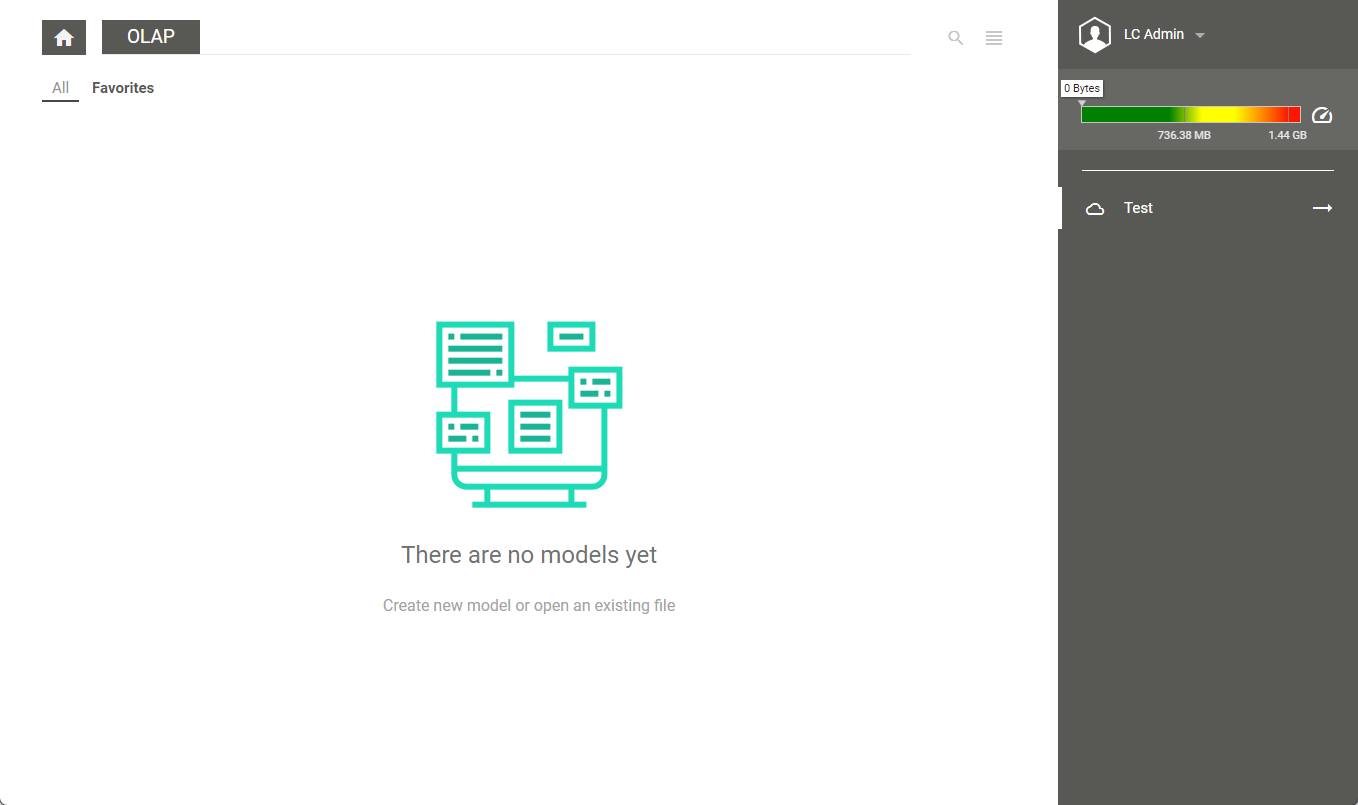Click the empty models illustration
The image size is (1358, 805).
click(x=529, y=414)
